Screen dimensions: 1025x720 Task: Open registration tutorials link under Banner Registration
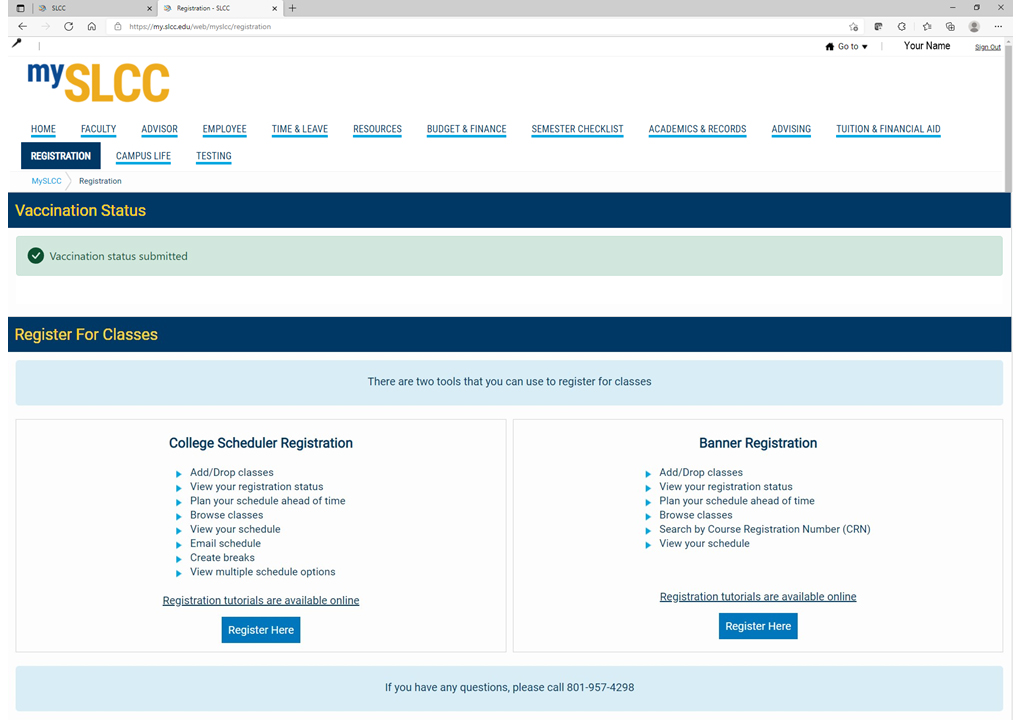pos(758,597)
